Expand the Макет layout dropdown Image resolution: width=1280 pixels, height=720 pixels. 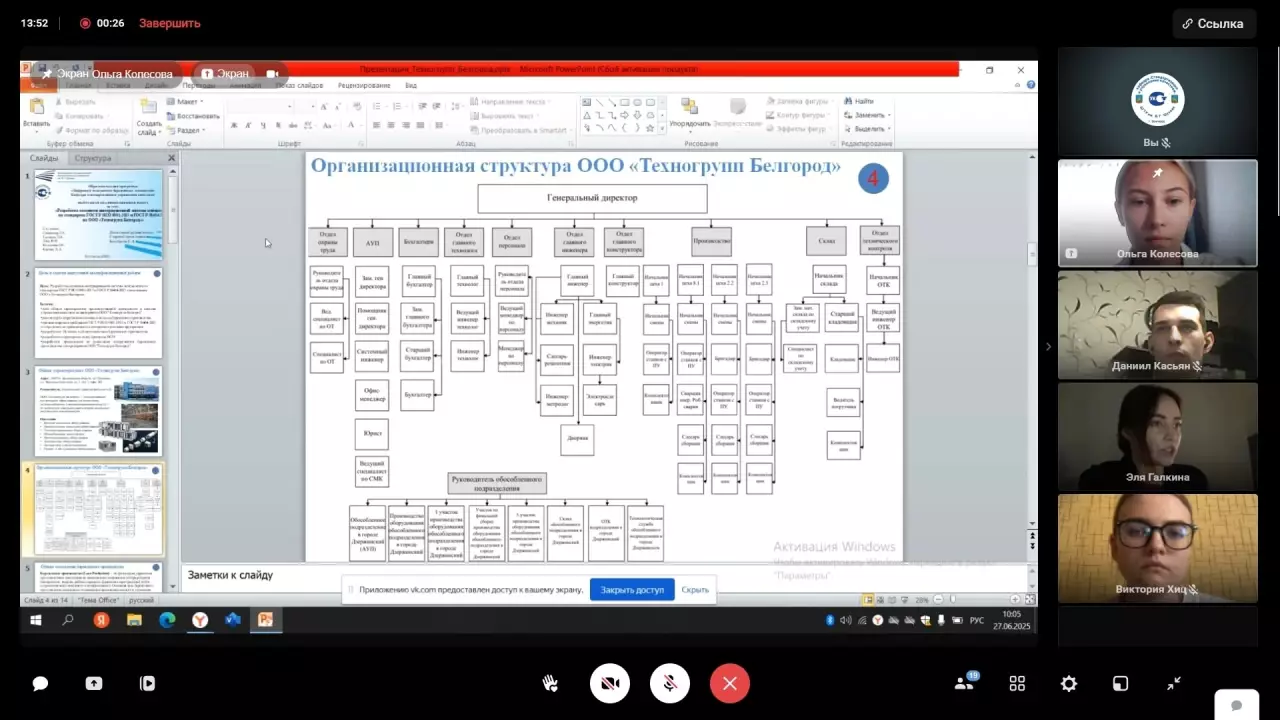[189, 102]
